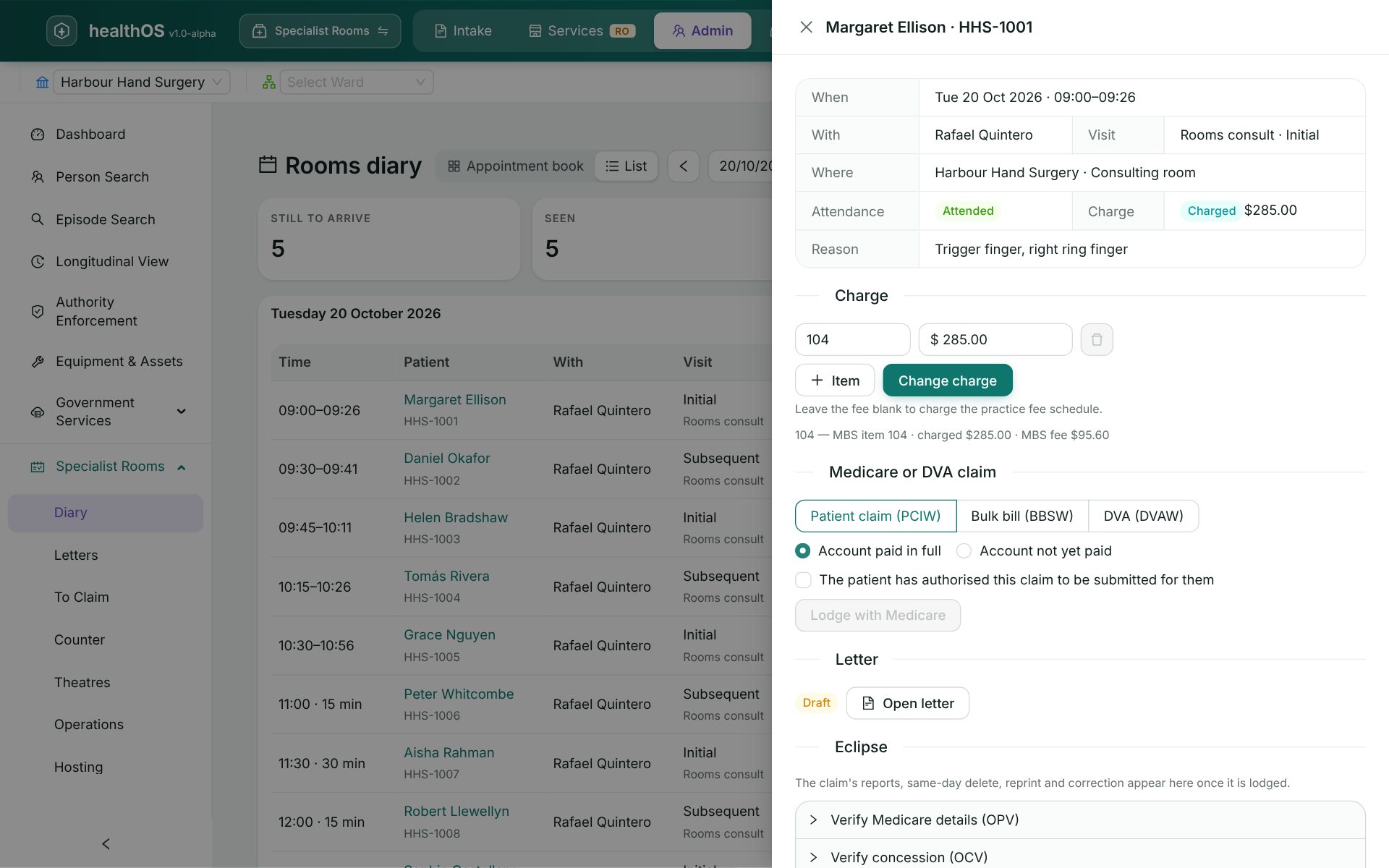The height and width of the screenshot is (868, 1389).
Task: Go to the previous day in diary
Action: pyautogui.click(x=684, y=166)
